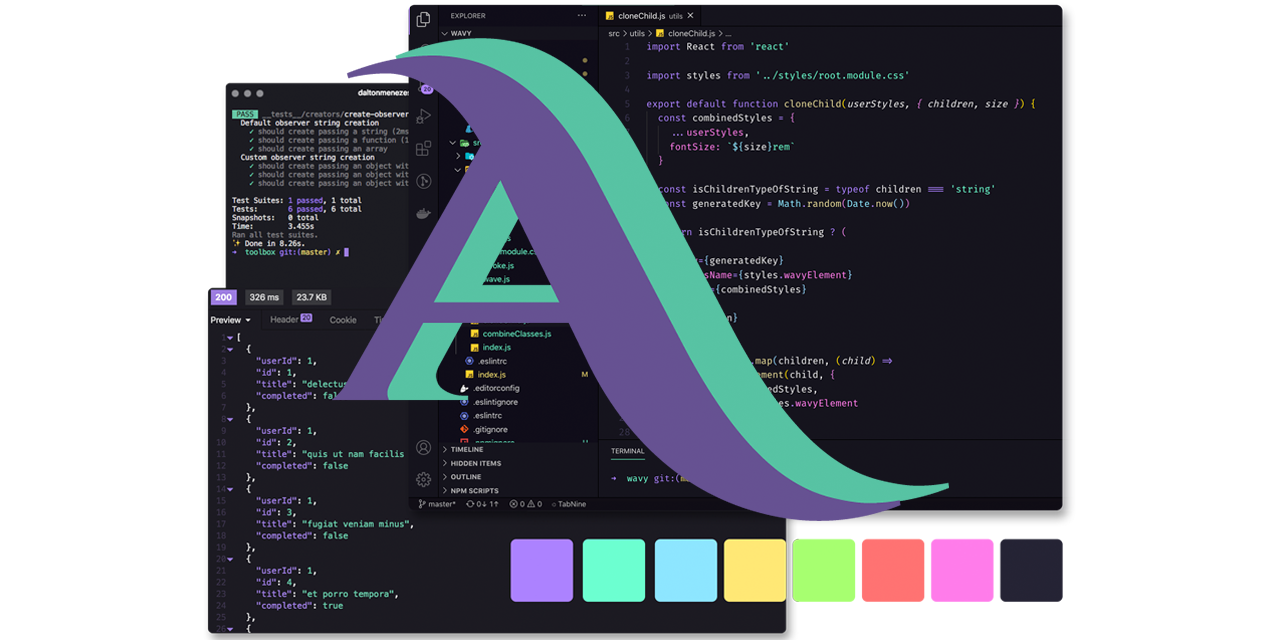Viewport: 1280px width, 640px height.
Task: Open the Preview dropdown in response panel
Action: tap(231, 320)
